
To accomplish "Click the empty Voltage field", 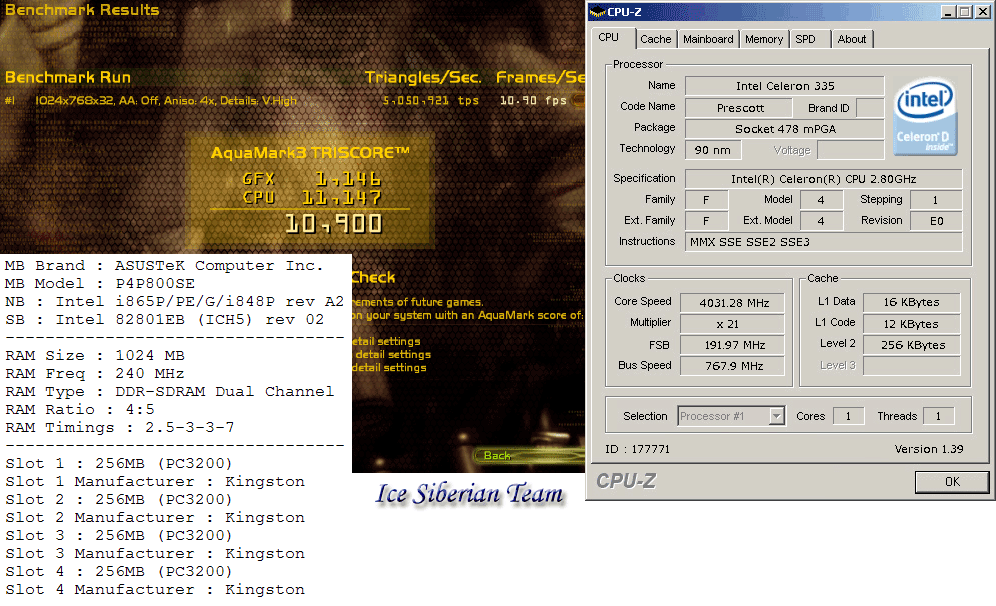I will [x=851, y=150].
